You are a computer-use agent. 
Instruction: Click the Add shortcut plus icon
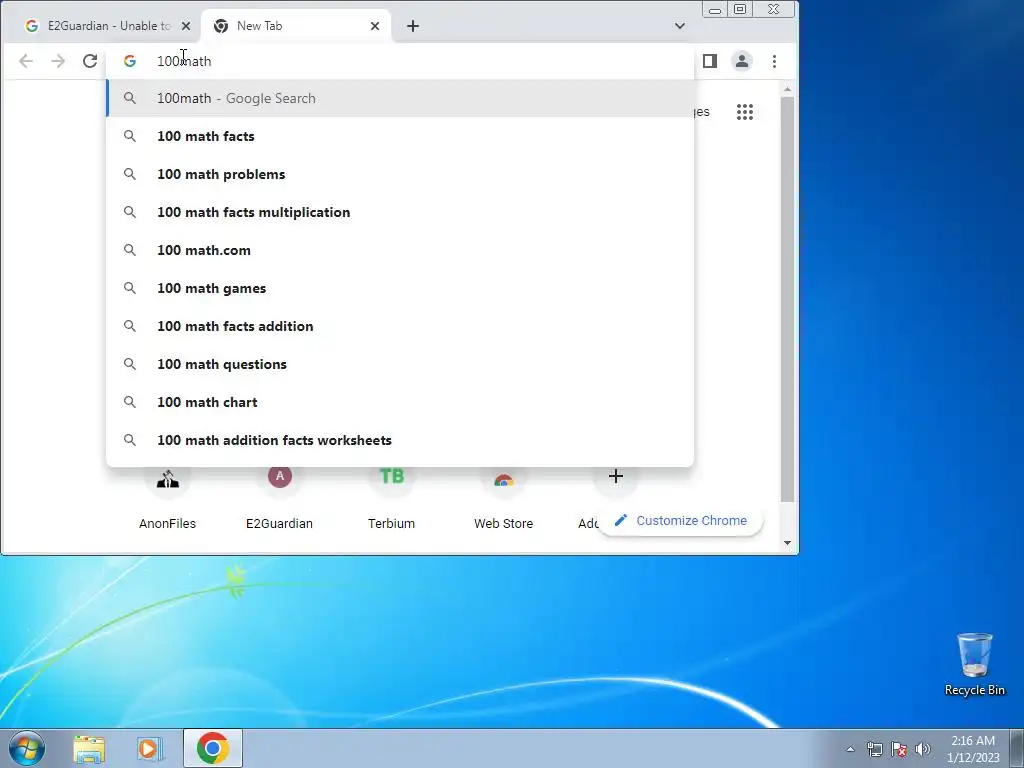coord(615,477)
